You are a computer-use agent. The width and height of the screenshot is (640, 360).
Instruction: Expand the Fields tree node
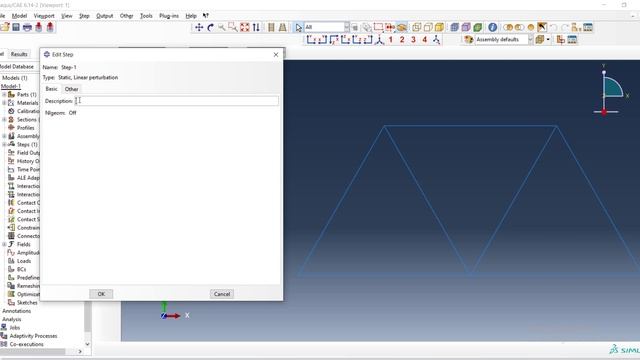tap(4, 244)
